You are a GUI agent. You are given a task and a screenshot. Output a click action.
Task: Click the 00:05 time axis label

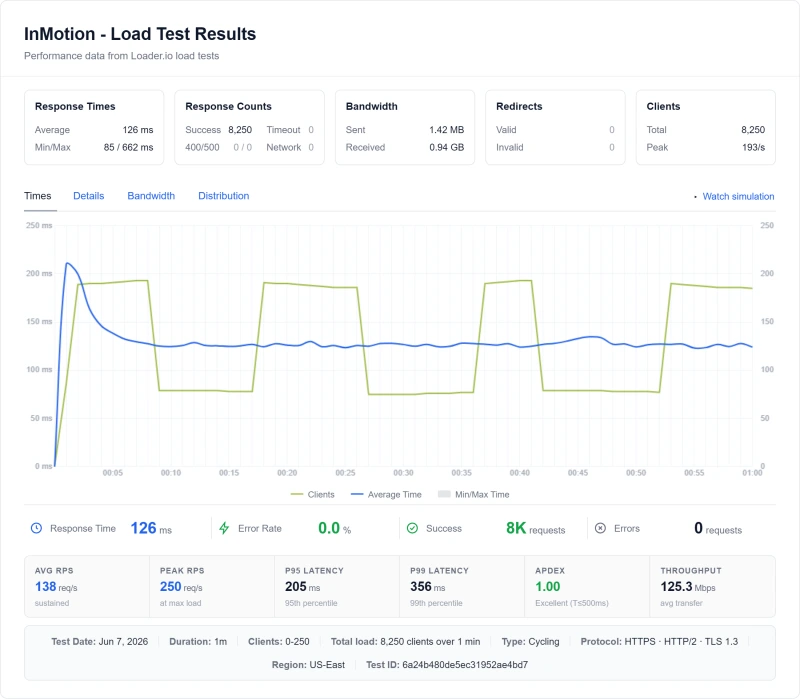113,473
